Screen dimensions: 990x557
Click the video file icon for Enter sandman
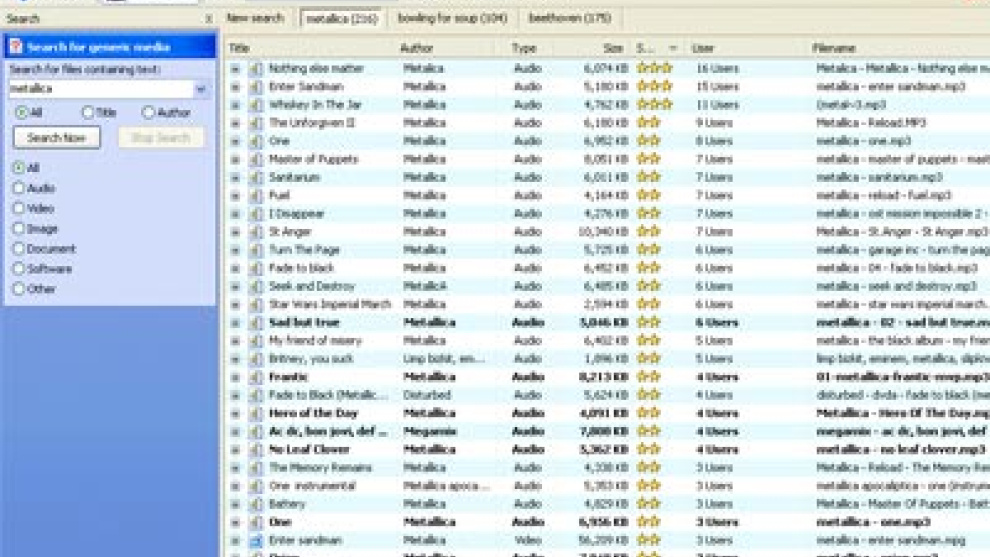point(255,541)
